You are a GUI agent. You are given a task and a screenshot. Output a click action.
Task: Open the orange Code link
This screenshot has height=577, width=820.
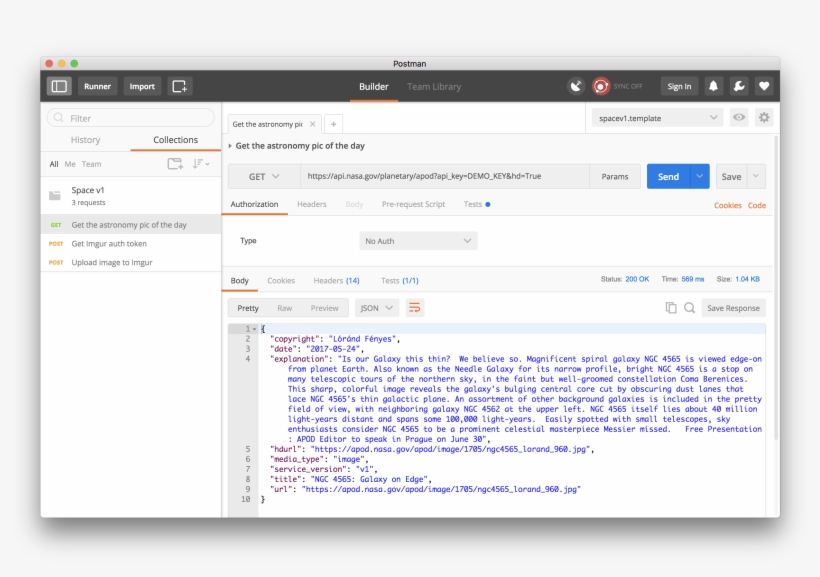(757, 206)
